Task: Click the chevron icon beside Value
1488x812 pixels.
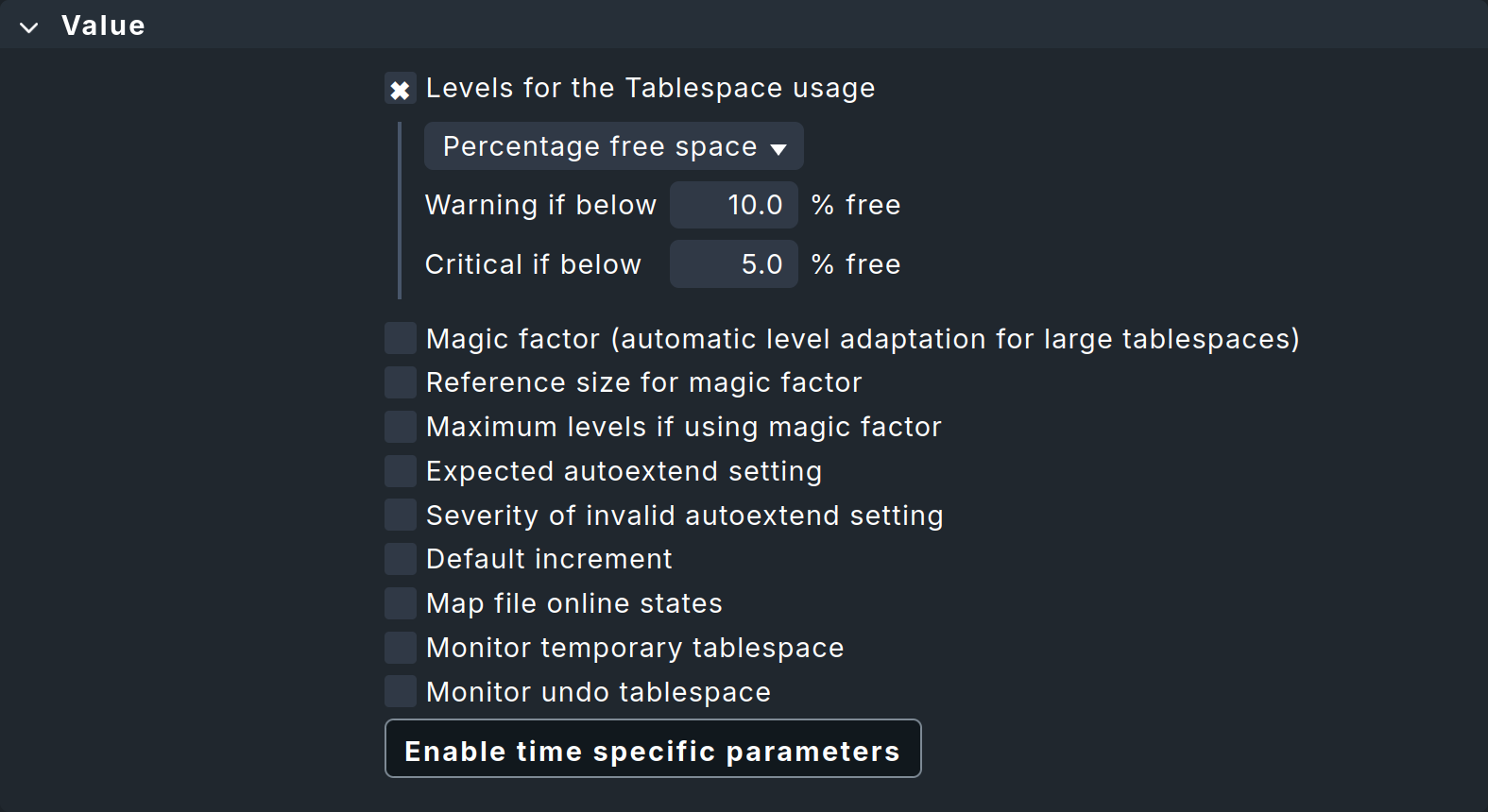Action: [x=29, y=25]
